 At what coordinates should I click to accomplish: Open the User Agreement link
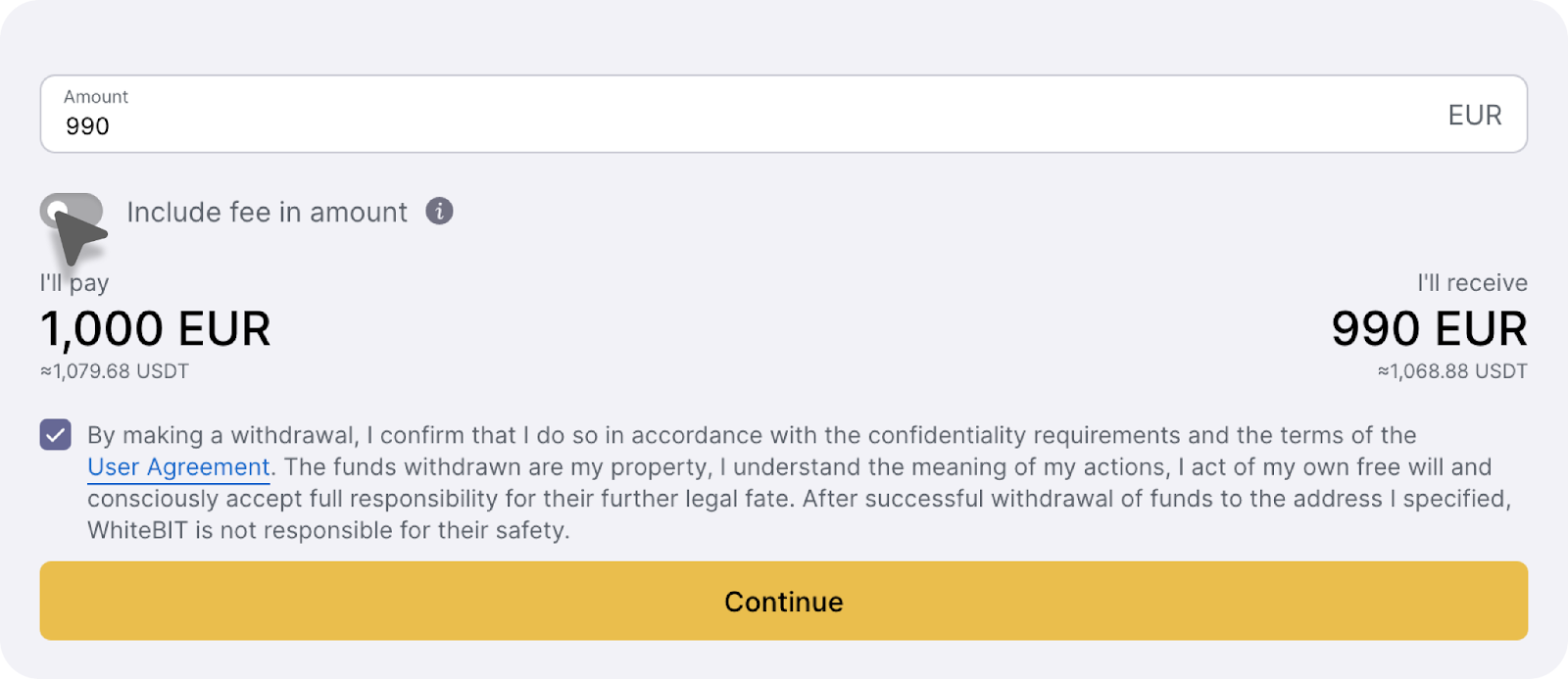coord(178,467)
